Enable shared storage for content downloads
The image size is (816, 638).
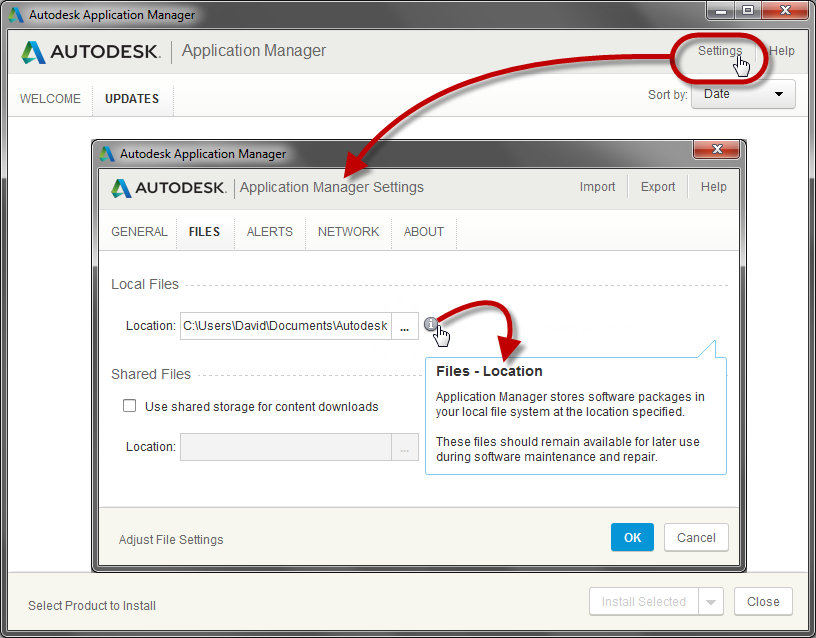129,406
